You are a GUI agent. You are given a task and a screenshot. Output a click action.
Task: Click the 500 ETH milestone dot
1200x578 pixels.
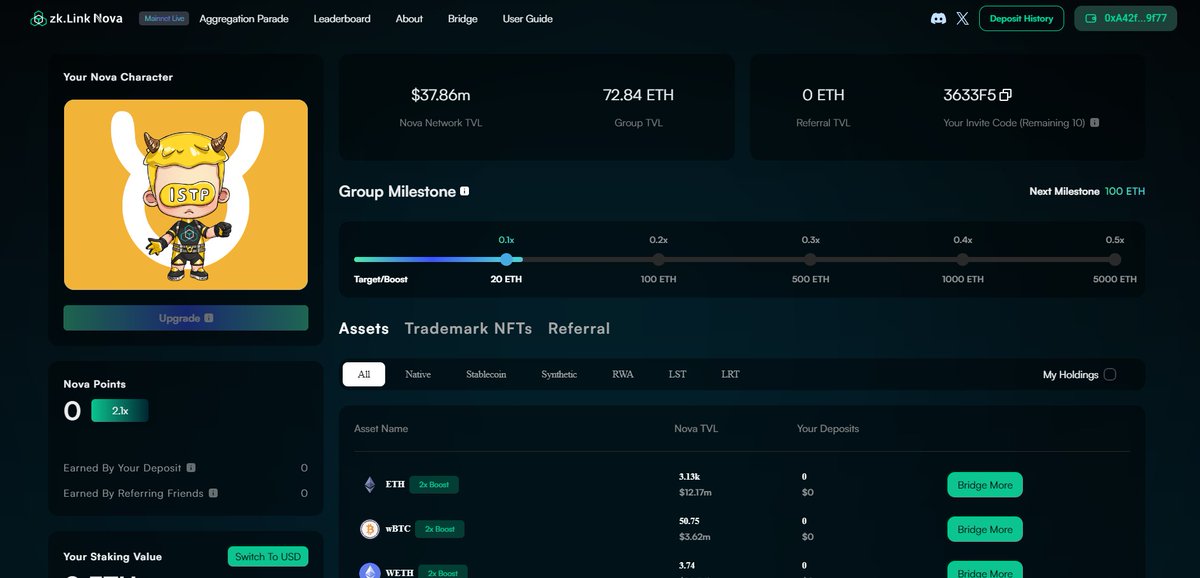(x=810, y=259)
